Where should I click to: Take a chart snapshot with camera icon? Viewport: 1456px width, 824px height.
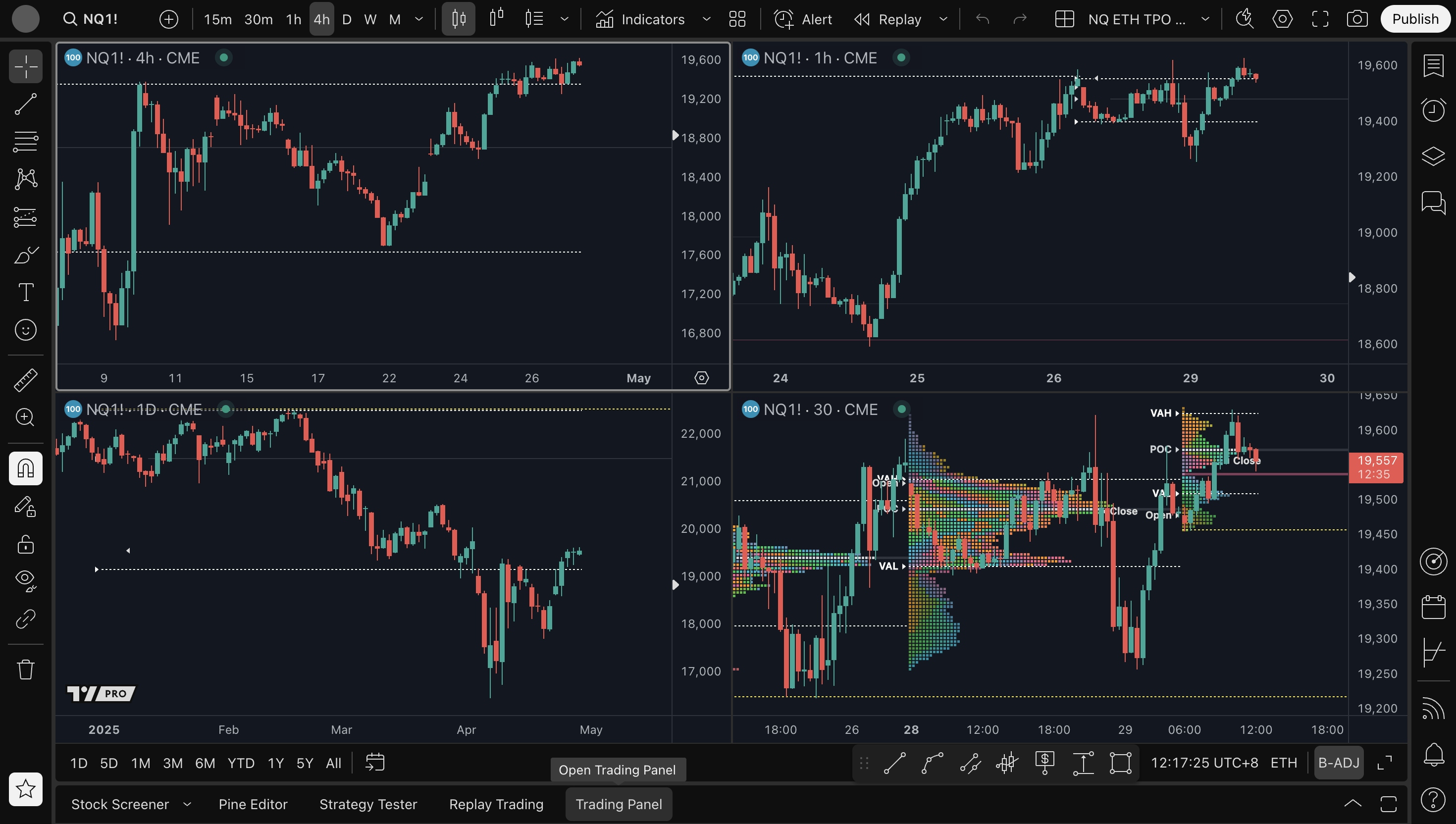[1357, 19]
